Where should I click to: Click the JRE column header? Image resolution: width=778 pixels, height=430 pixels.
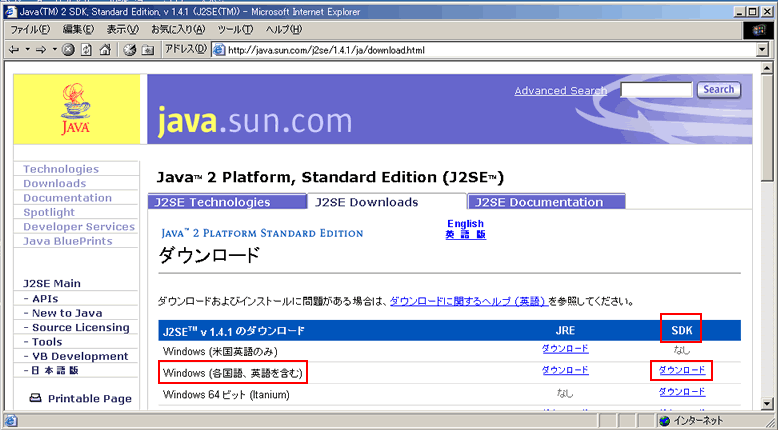(565, 331)
